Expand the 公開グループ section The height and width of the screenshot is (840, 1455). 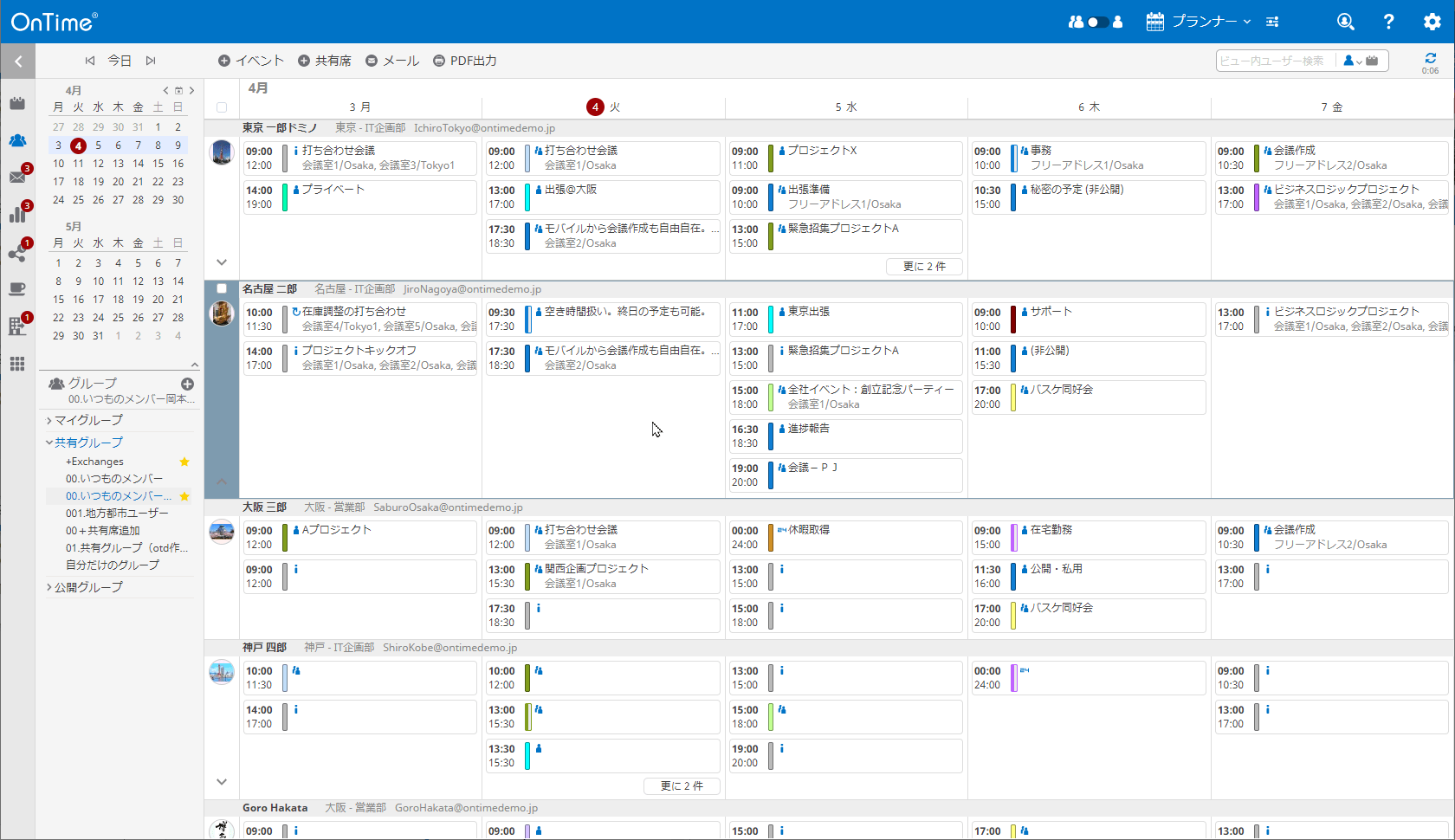tap(87, 587)
